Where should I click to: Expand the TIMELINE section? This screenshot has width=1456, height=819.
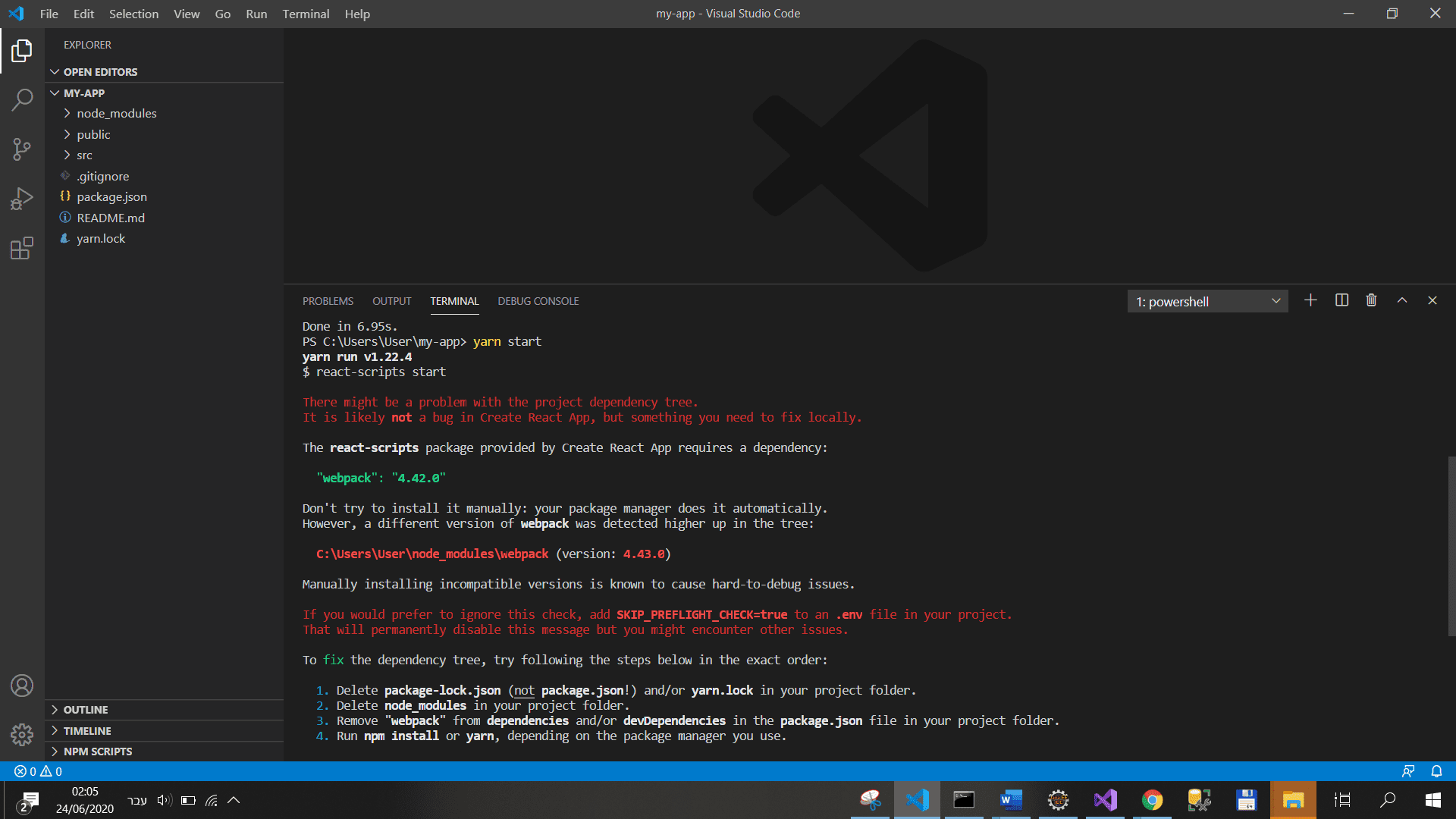tap(164, 731)
